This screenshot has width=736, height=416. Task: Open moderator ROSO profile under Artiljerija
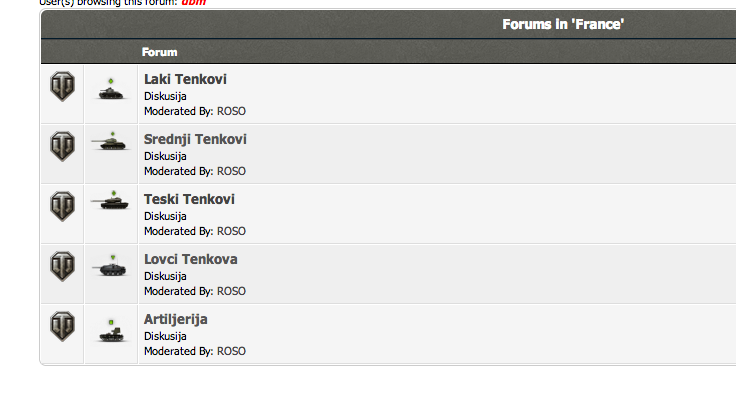point(231,352)
